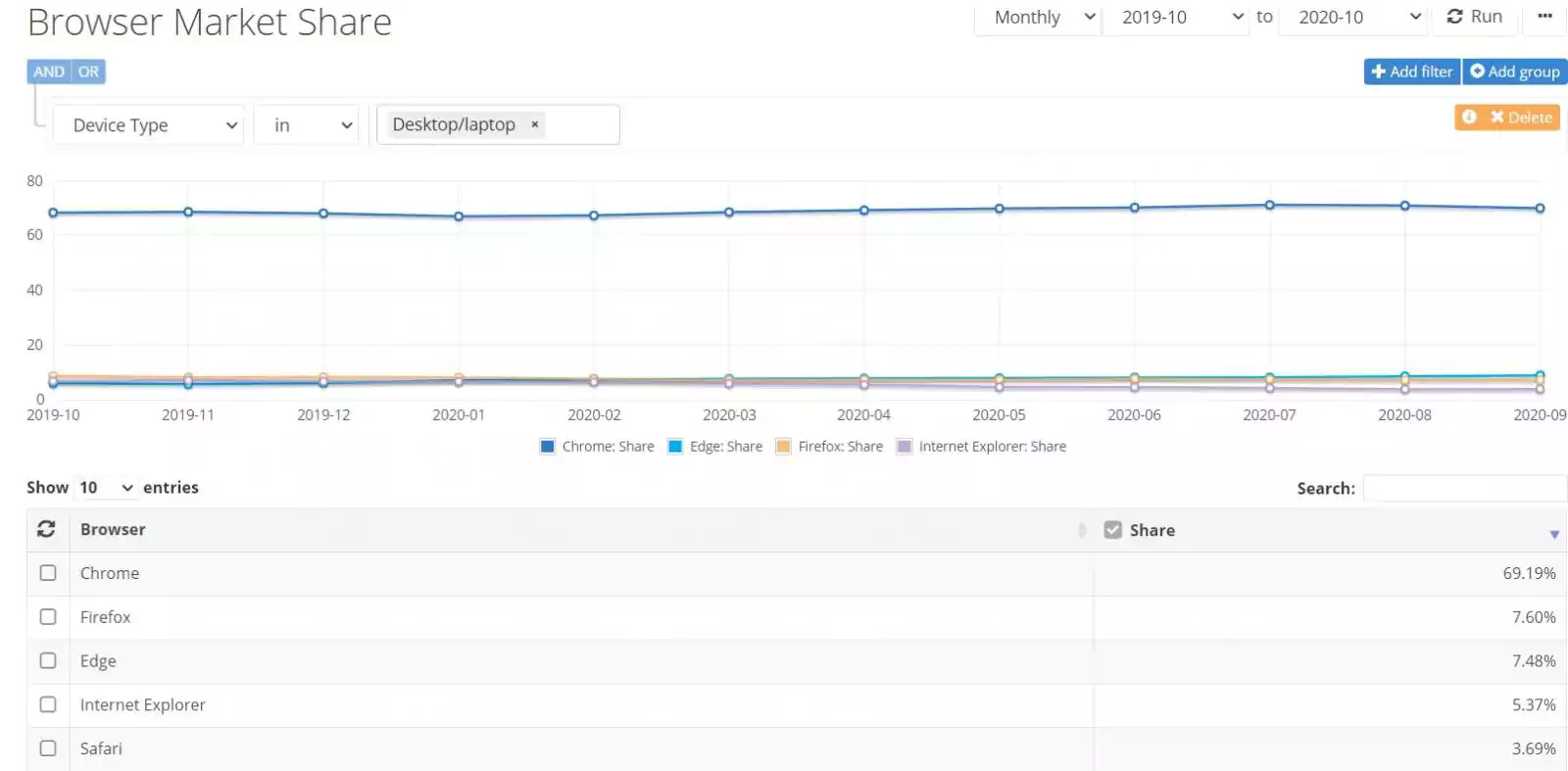Screen dimensions: 1568x771
Task: Select the OR logic toggle
Action: click(x=88, y=72)
